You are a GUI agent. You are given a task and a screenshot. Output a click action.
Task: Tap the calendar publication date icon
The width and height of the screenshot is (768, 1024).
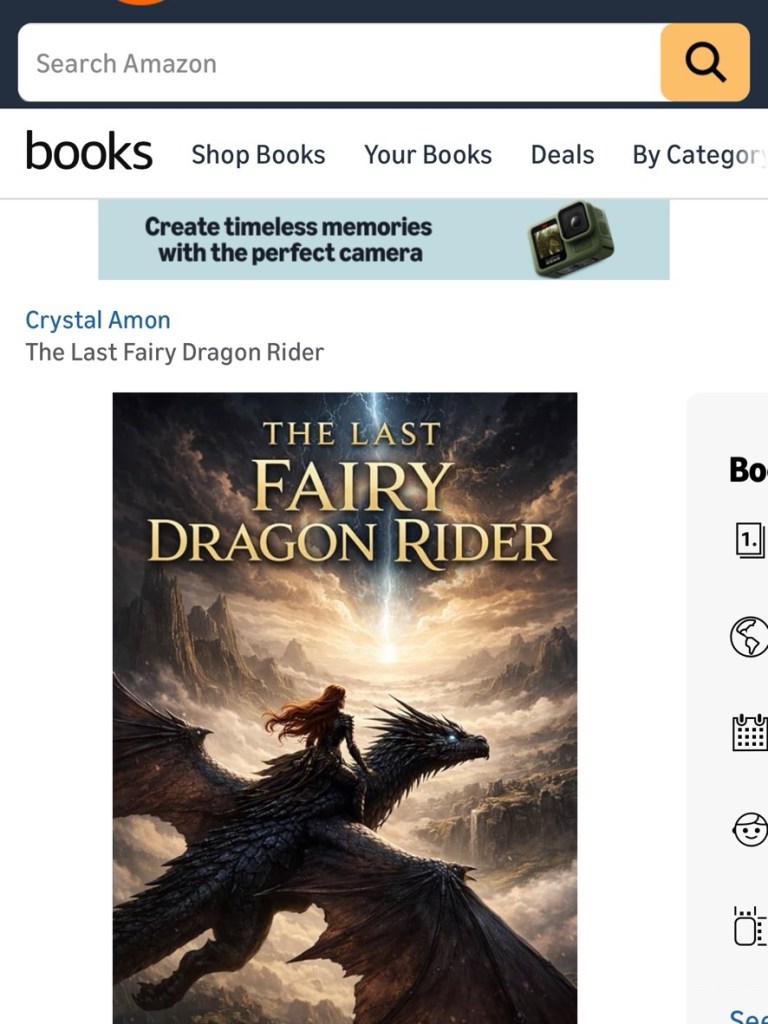click(x=750, y=733)
